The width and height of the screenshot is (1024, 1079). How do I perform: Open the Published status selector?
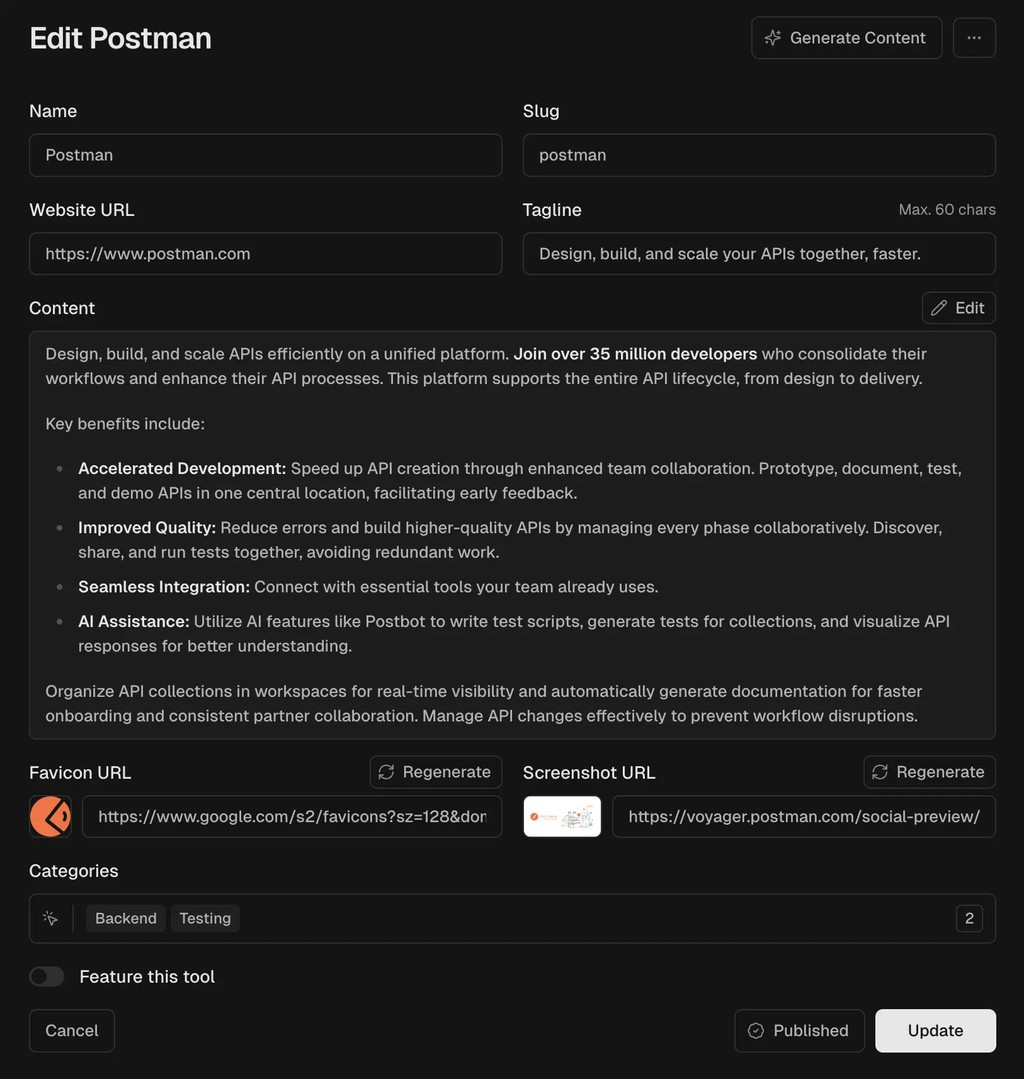pos(799,1030)
